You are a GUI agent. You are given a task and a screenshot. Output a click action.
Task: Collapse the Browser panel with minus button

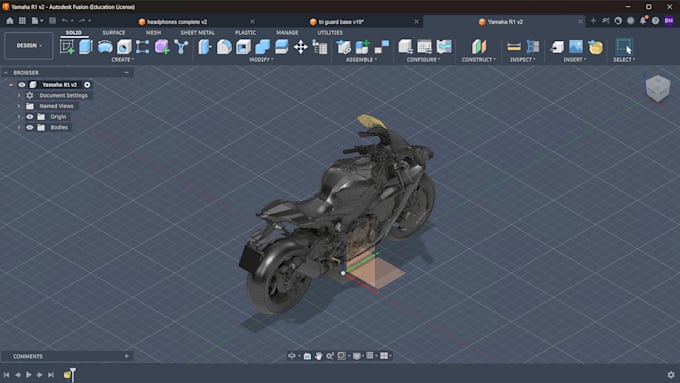coord(126,72)
